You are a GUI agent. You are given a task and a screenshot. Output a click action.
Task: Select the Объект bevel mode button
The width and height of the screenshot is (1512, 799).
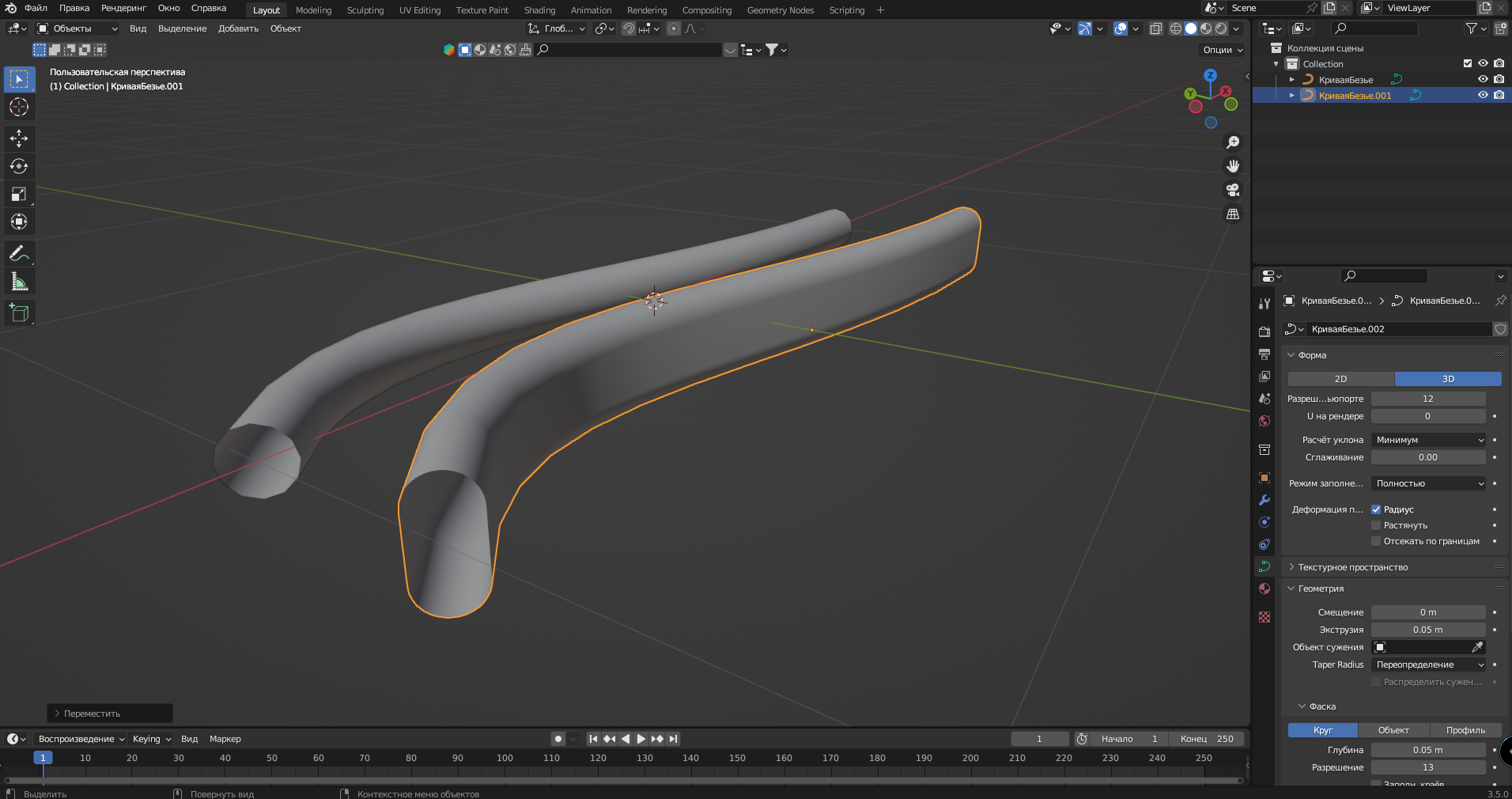[x=1393, y=730]
